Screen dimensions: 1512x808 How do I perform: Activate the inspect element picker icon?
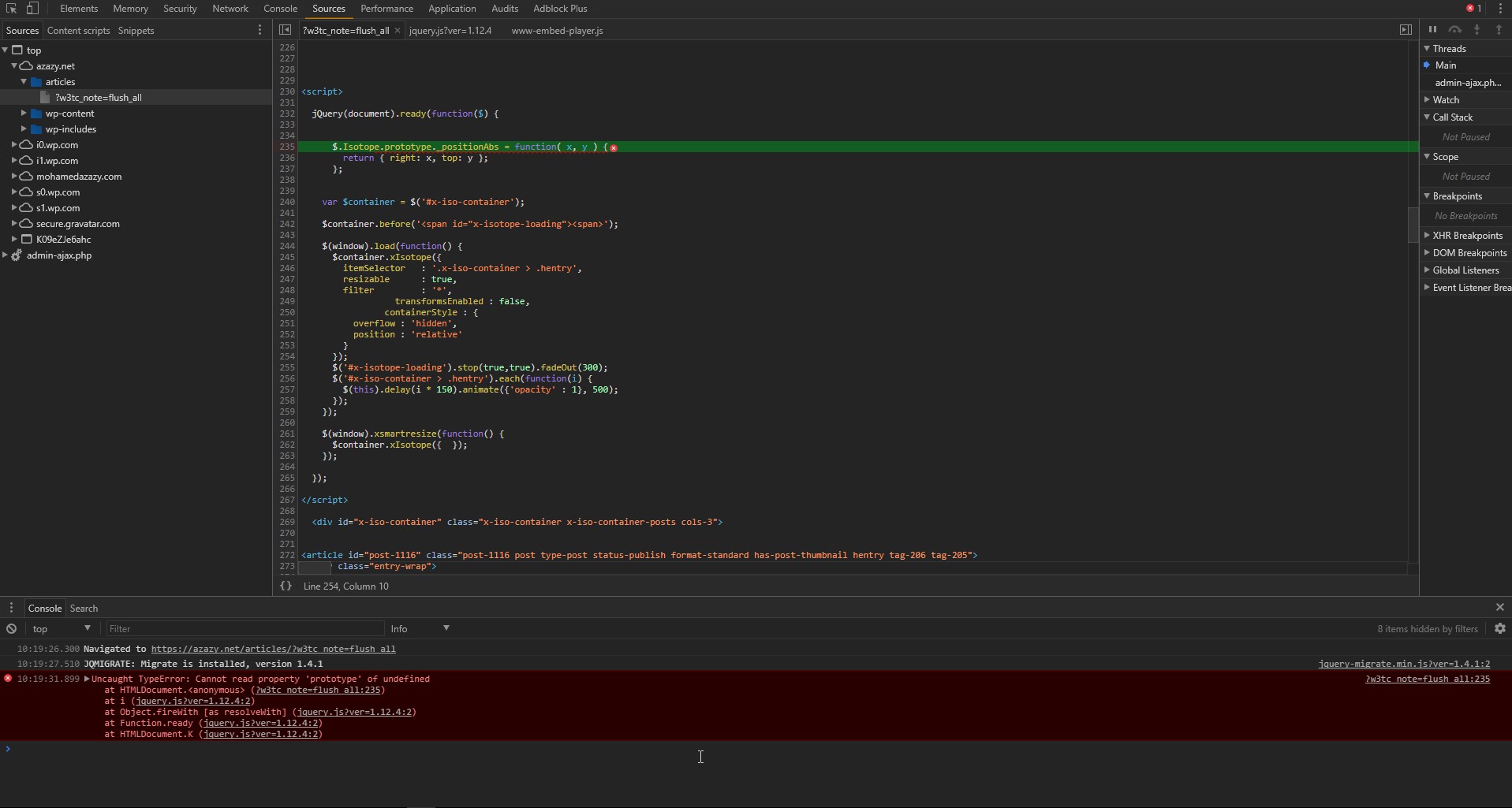(11, 9)
